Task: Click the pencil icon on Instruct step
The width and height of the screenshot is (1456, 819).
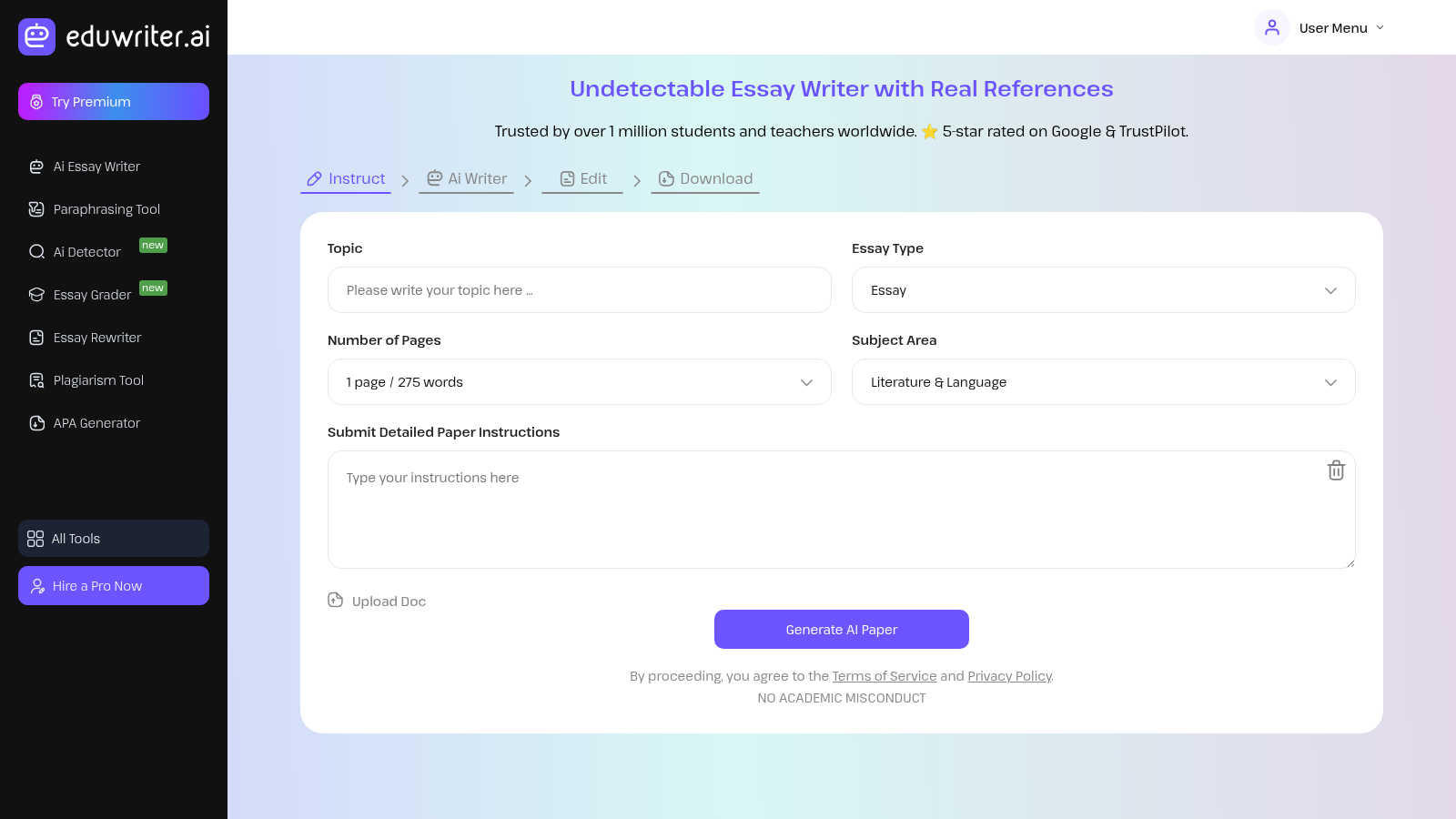Action: point(314,179)
